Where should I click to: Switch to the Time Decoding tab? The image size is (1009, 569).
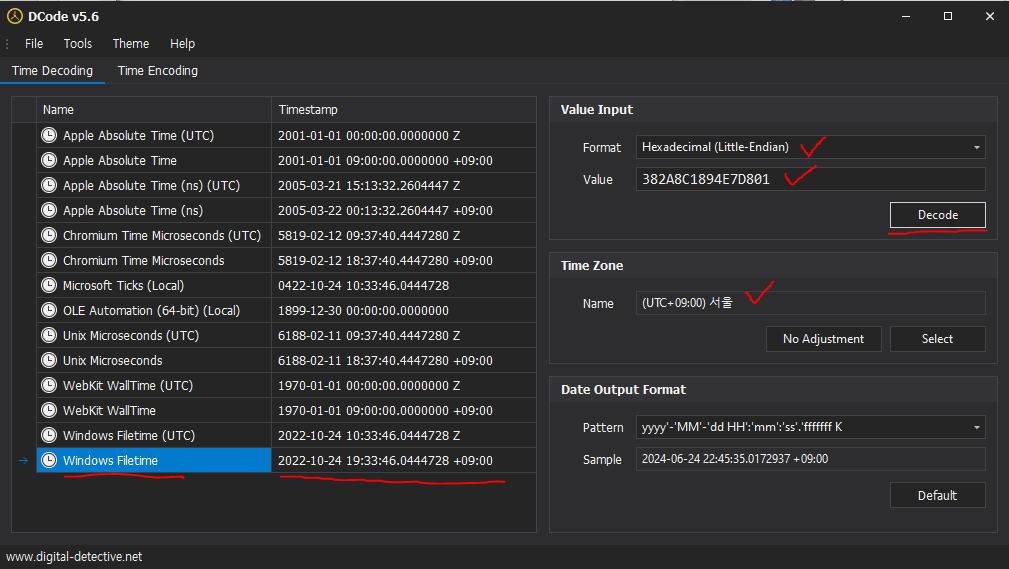[52, 71]
